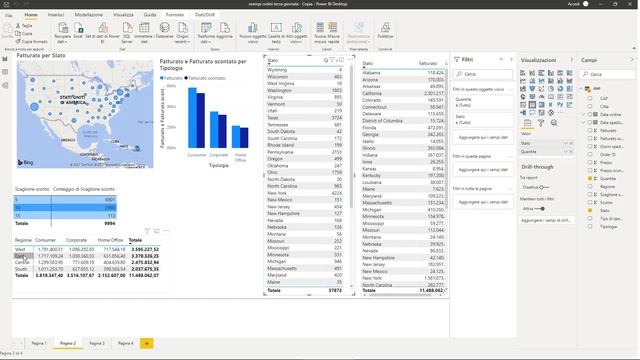
Task: Open more options on the Stato table visual
Action: 350,60
